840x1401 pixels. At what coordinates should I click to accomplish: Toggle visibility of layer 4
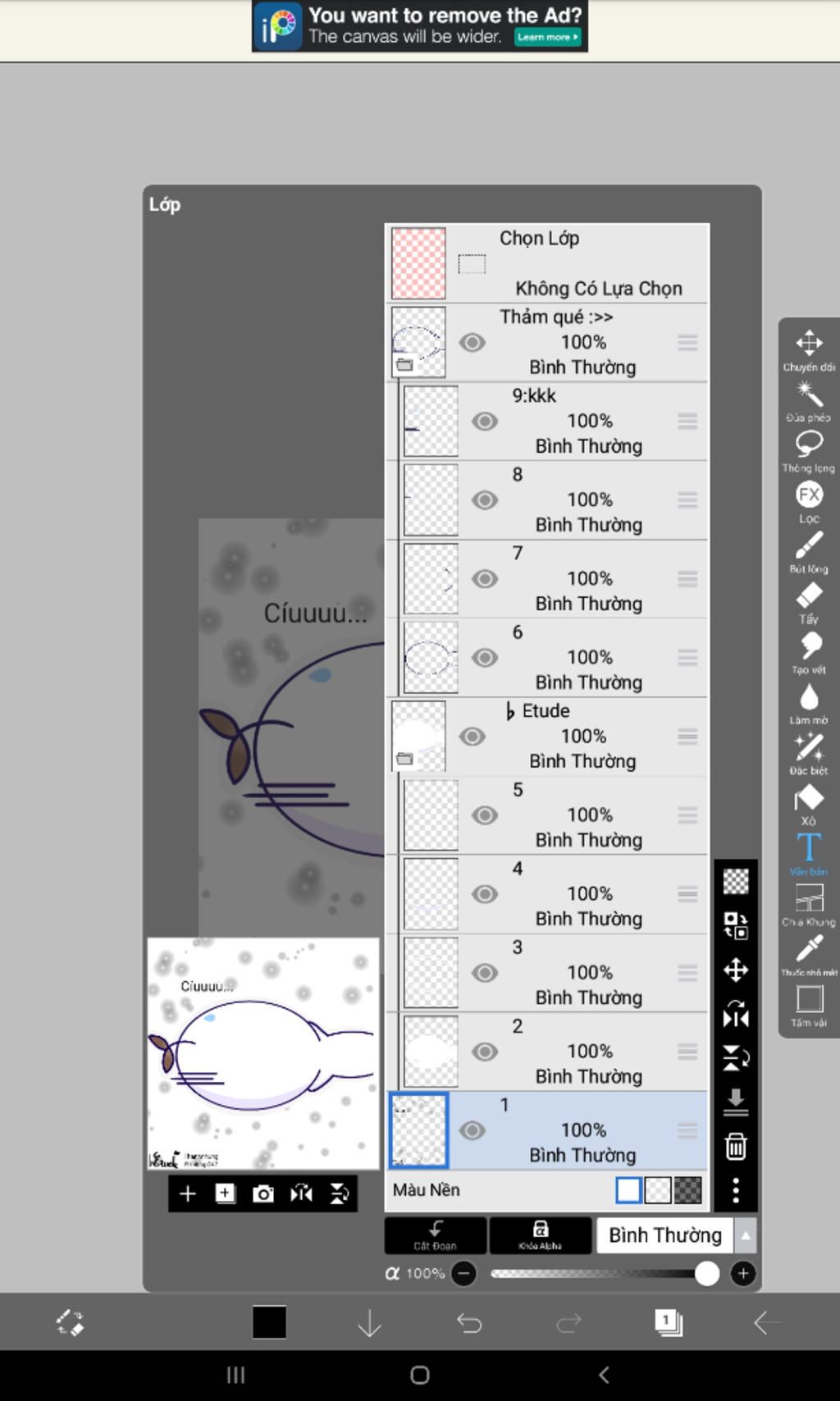click(485, 893)
